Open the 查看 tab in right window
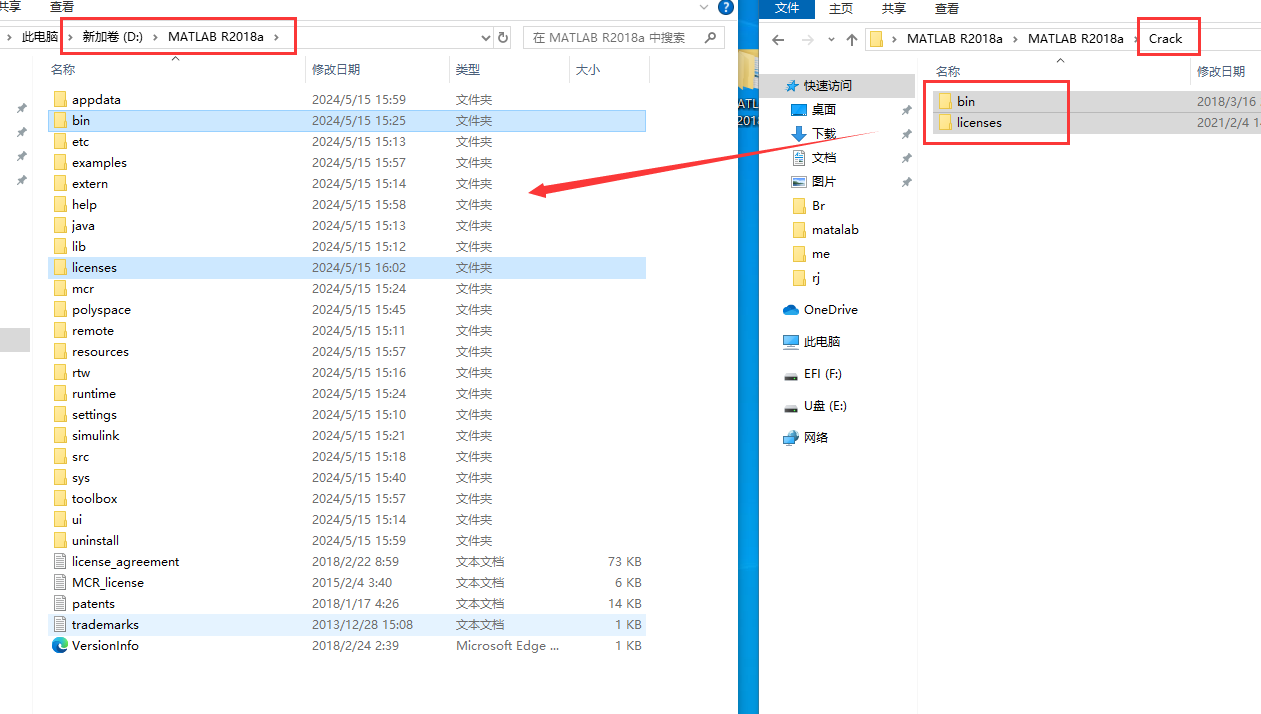Viewport: 1261px width, 714px height. tap(947, 8)
